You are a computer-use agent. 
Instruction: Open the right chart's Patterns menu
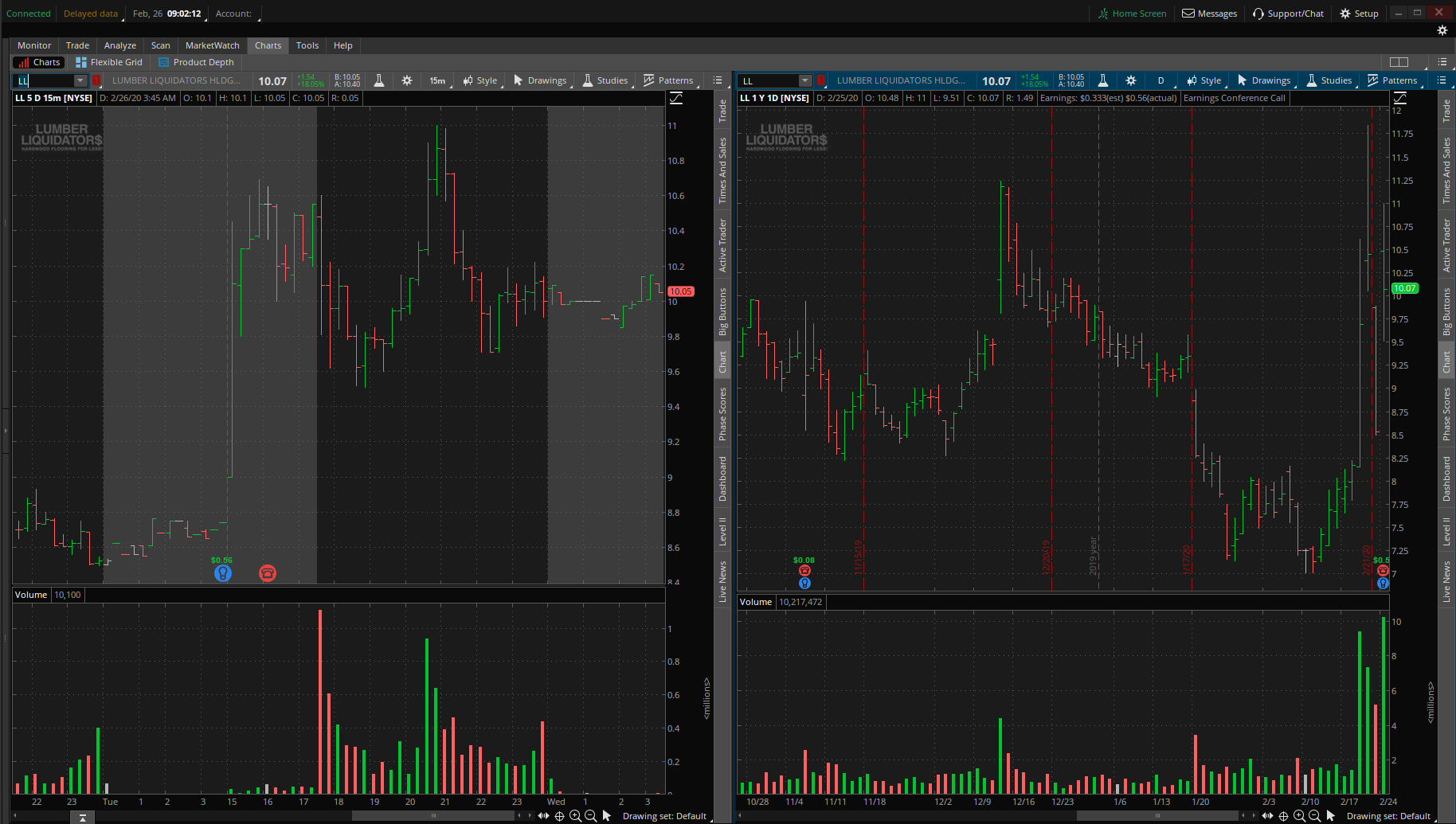tap(1393, 80)
